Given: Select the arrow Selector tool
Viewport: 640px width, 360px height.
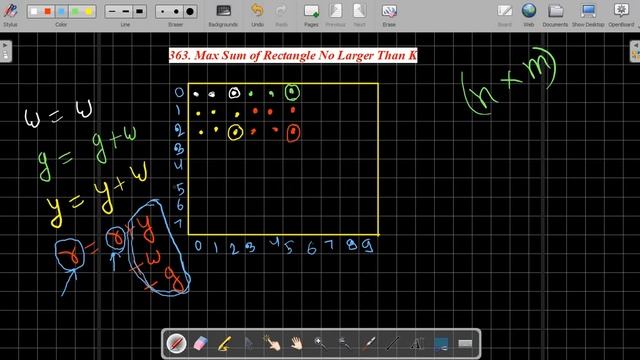Looking at the screenshot, I should (248, 344).
